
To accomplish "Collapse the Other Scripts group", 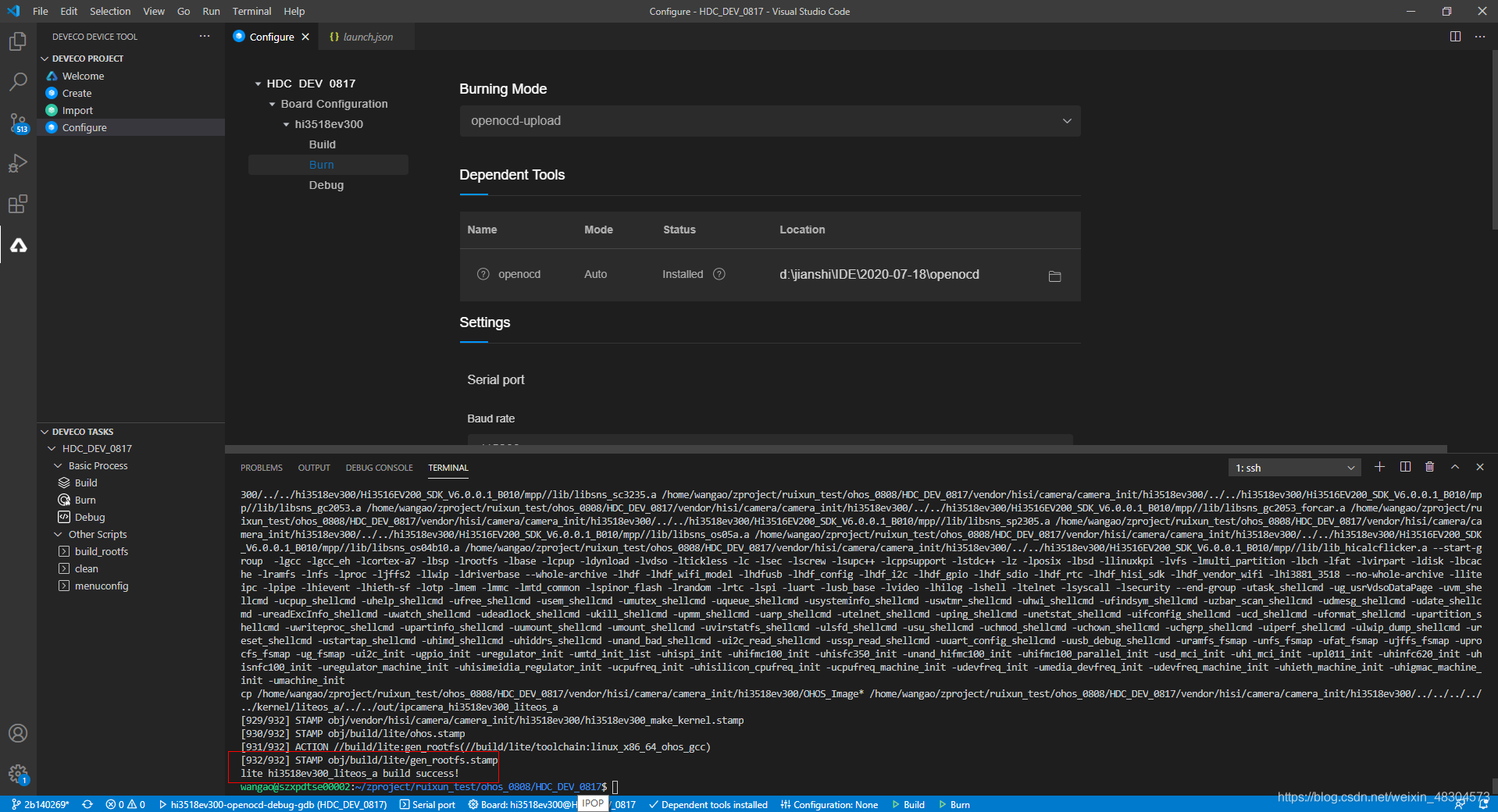I will (58, 534).
